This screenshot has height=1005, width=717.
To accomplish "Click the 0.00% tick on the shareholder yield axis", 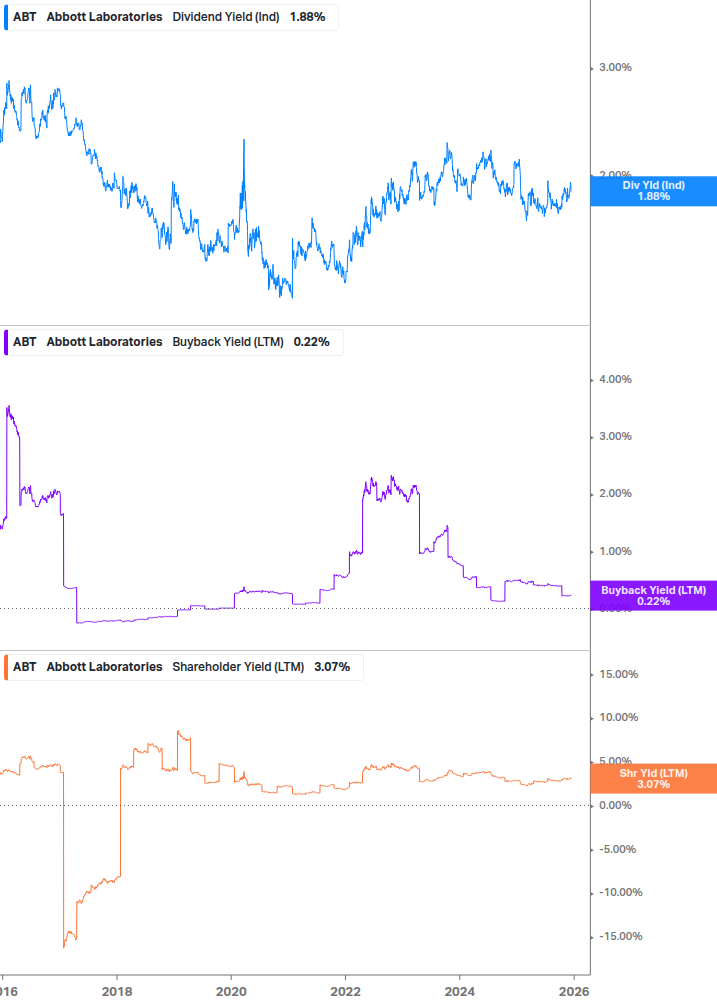I will click(615, 806).
